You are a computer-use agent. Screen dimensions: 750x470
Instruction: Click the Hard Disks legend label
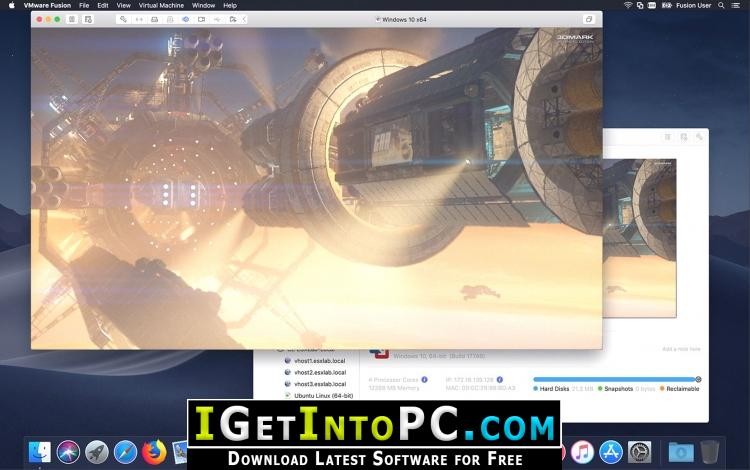[554, 389]
